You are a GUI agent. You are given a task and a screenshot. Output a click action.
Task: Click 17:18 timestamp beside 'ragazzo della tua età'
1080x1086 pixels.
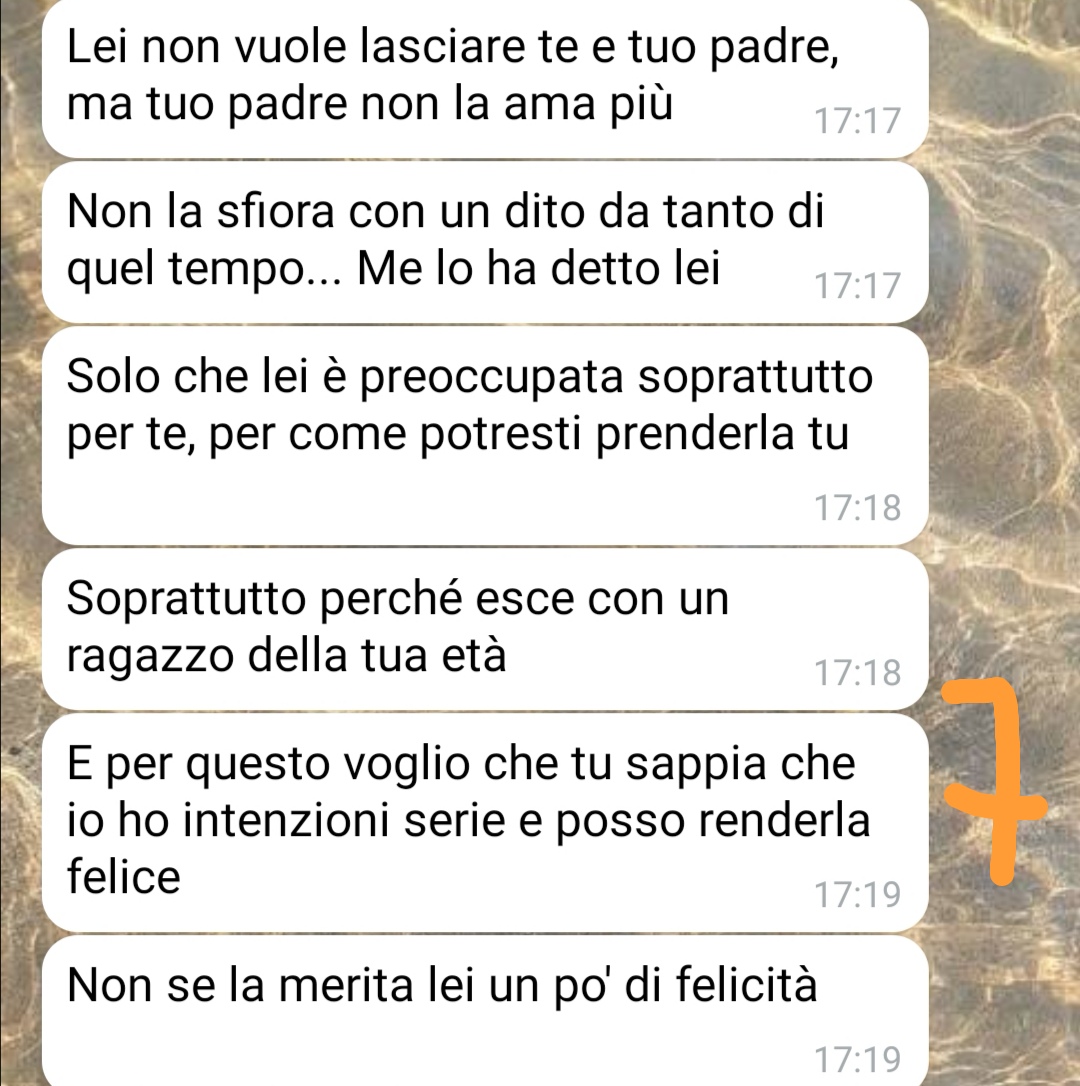[857, 672]
